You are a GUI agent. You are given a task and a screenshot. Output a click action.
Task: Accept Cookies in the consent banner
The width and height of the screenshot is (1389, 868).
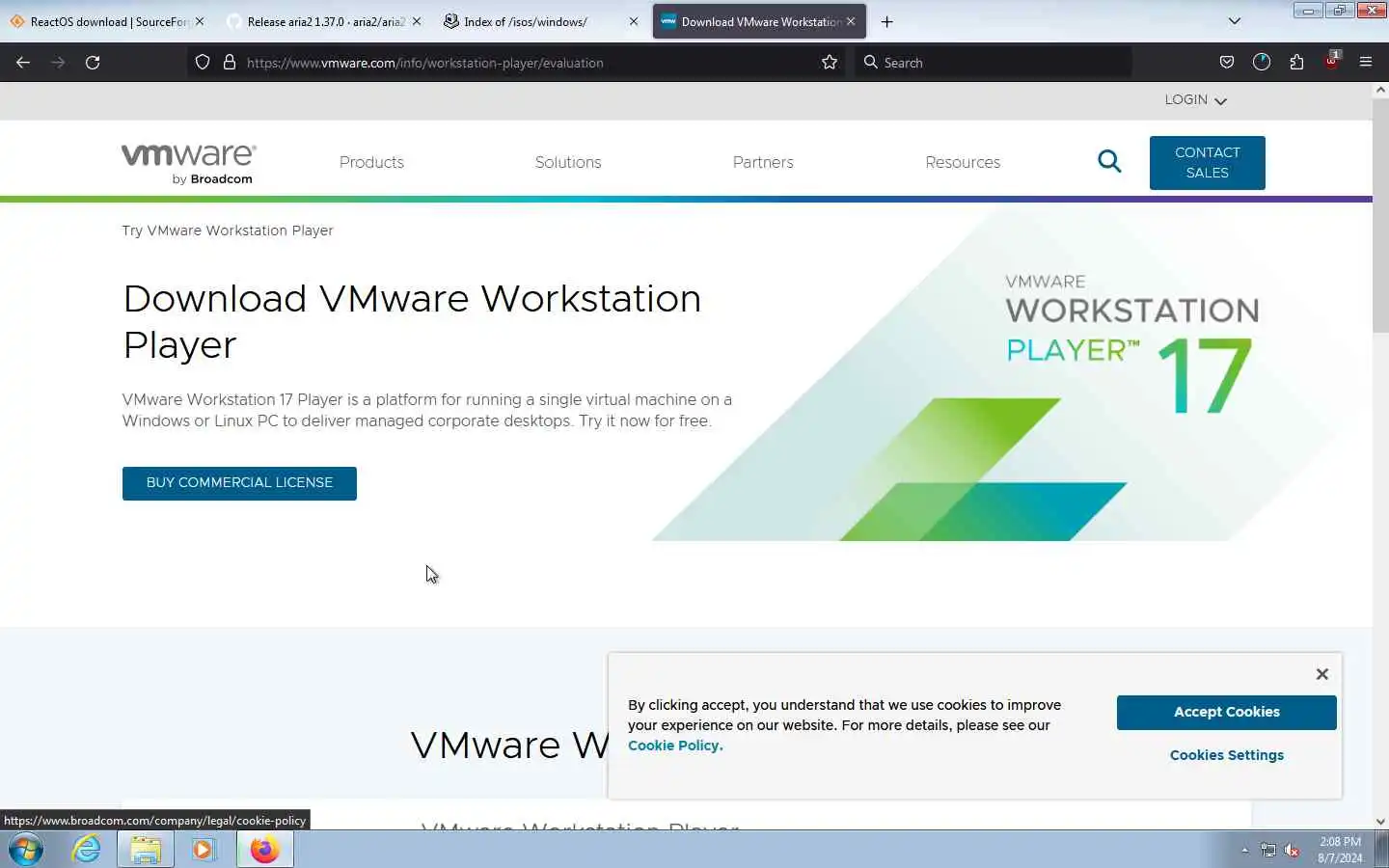(x=1226, y=713)
